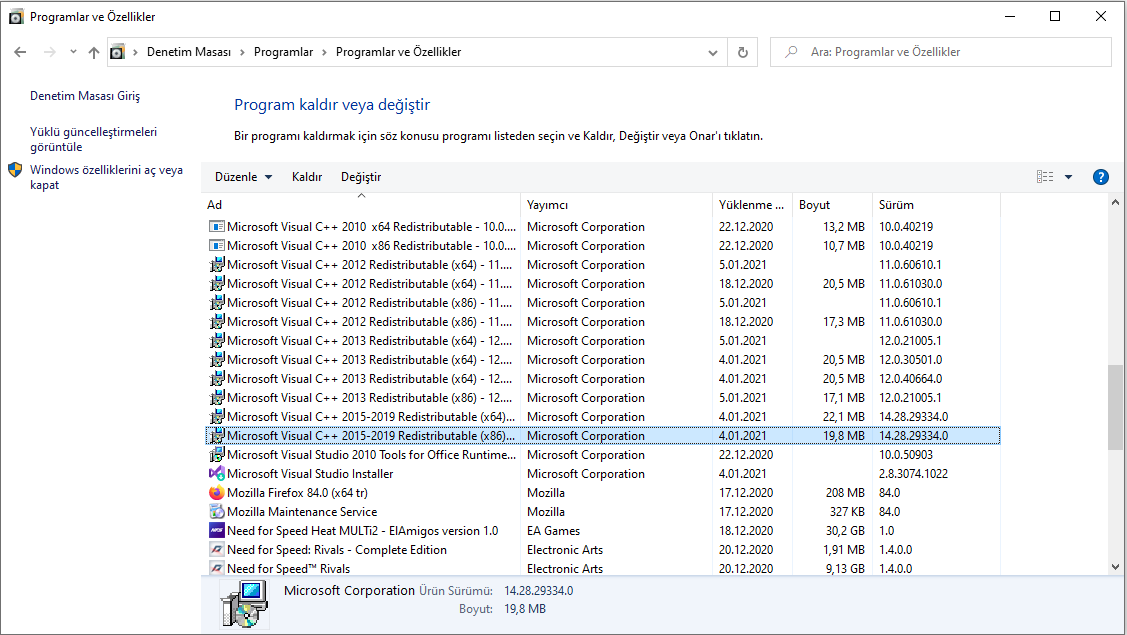Image resolution: width=1127 pixels, height=635 pixels.
Task: Select Visual C++ 2015-2019 Redistributable (x64) row
Action: click(x=602, y=416)
